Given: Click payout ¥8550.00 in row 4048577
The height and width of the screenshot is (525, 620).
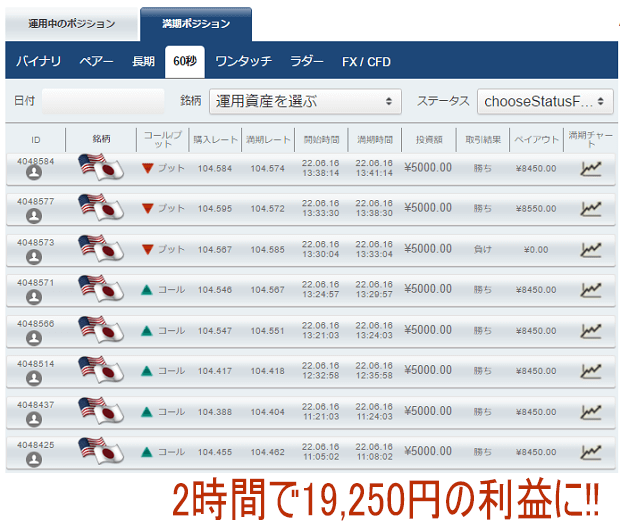Looking at the screenshot, I should click(x=536, y=209).
